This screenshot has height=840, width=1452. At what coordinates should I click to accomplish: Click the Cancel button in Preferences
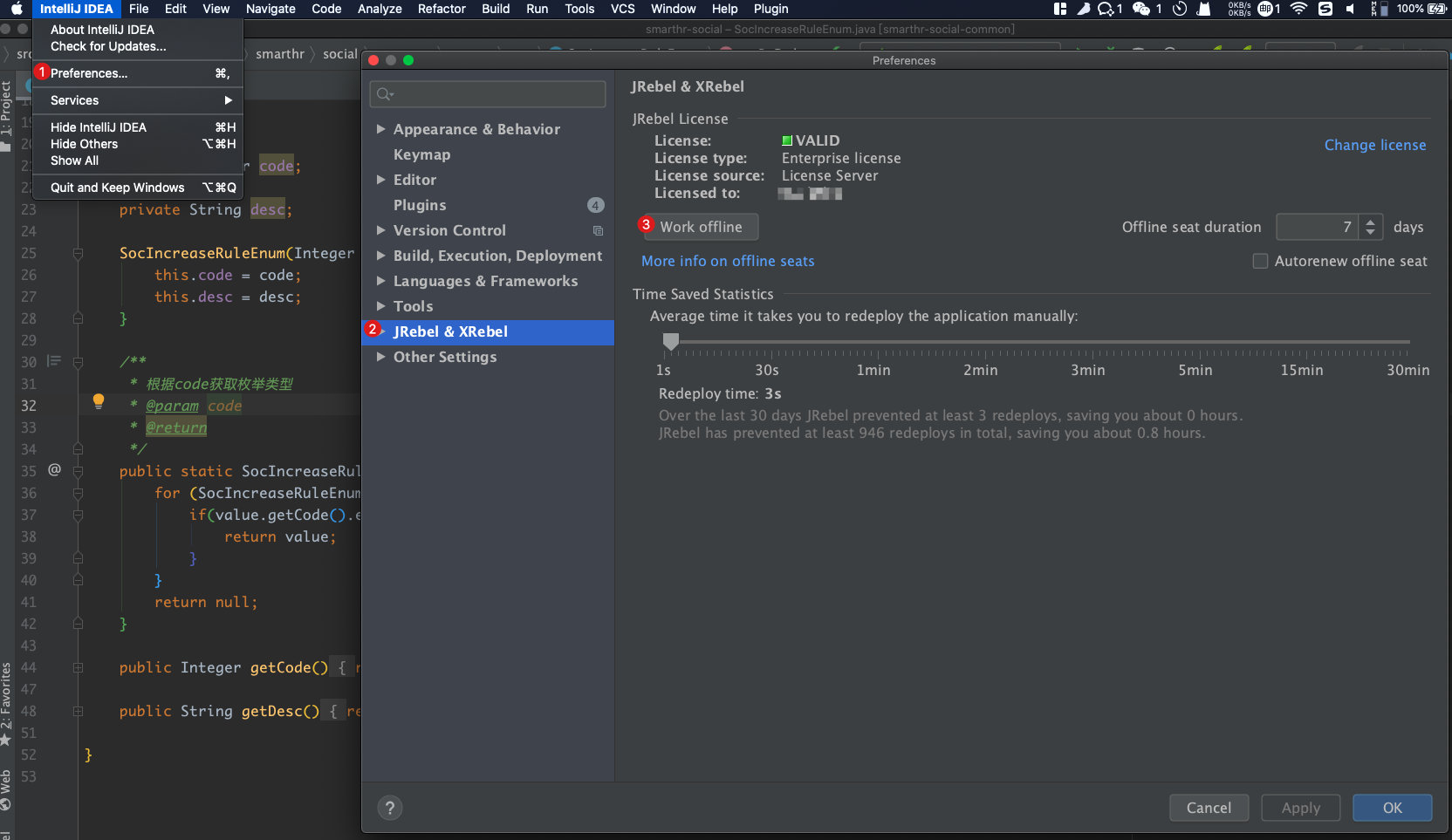click(x=1209, y=808)
